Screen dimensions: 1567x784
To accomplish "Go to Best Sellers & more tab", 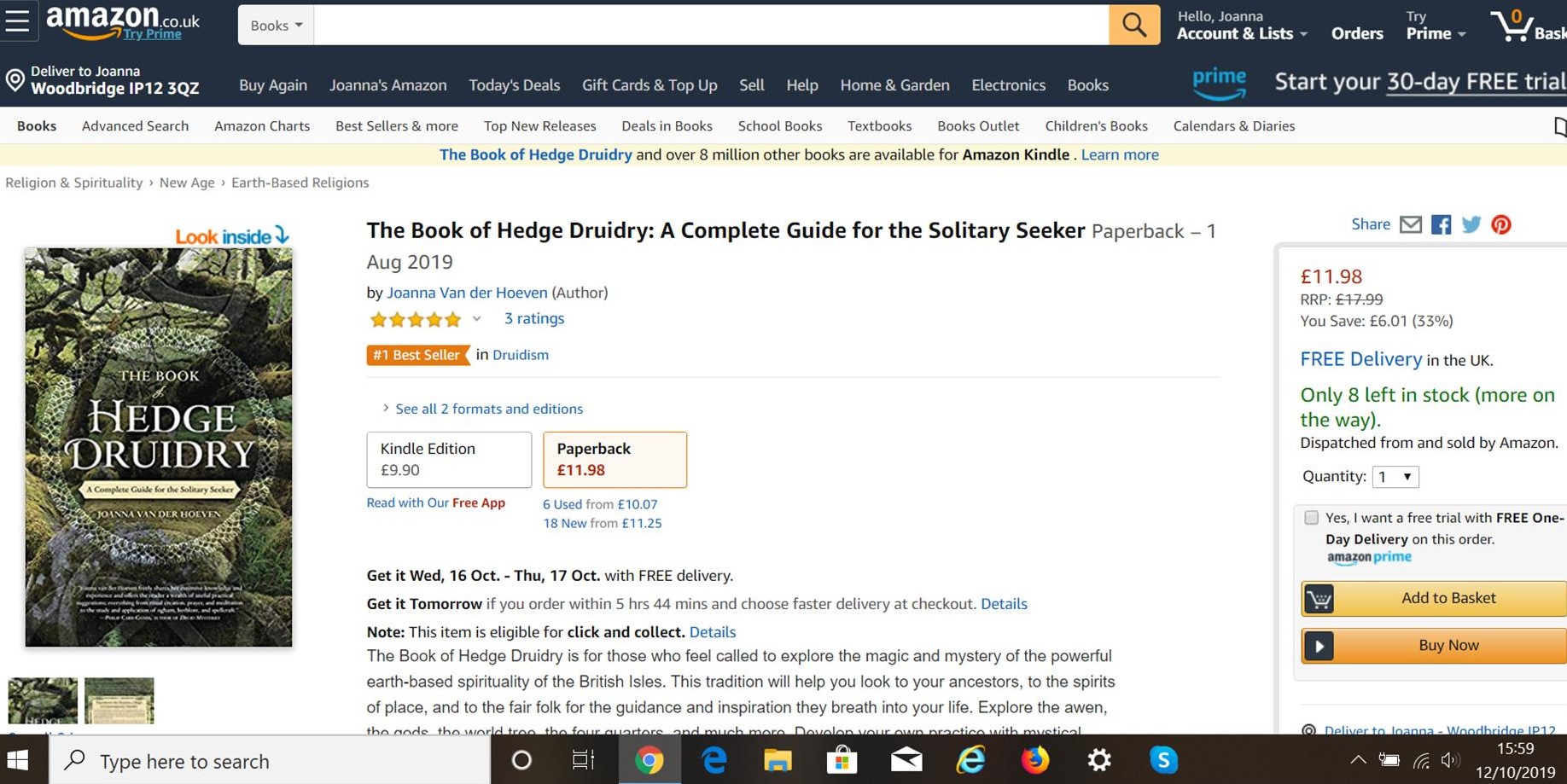I will pyautogui.click(x=396, y=126).
